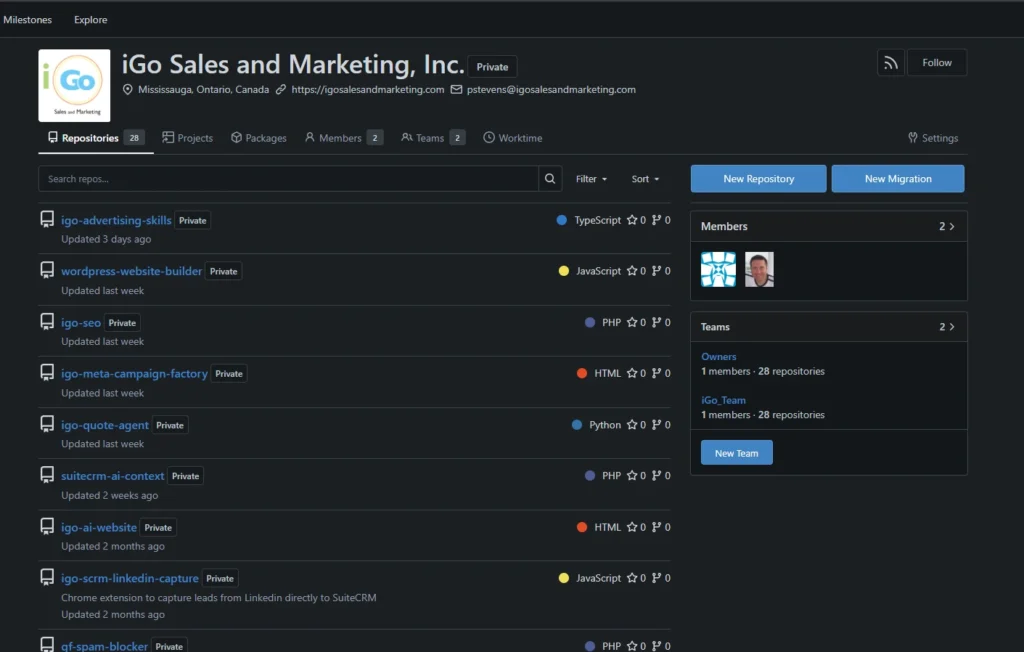Click the repository icon beside igo-seo
Image resolution: width=1024 pixels, height=652 pixels.
[47, 321]
